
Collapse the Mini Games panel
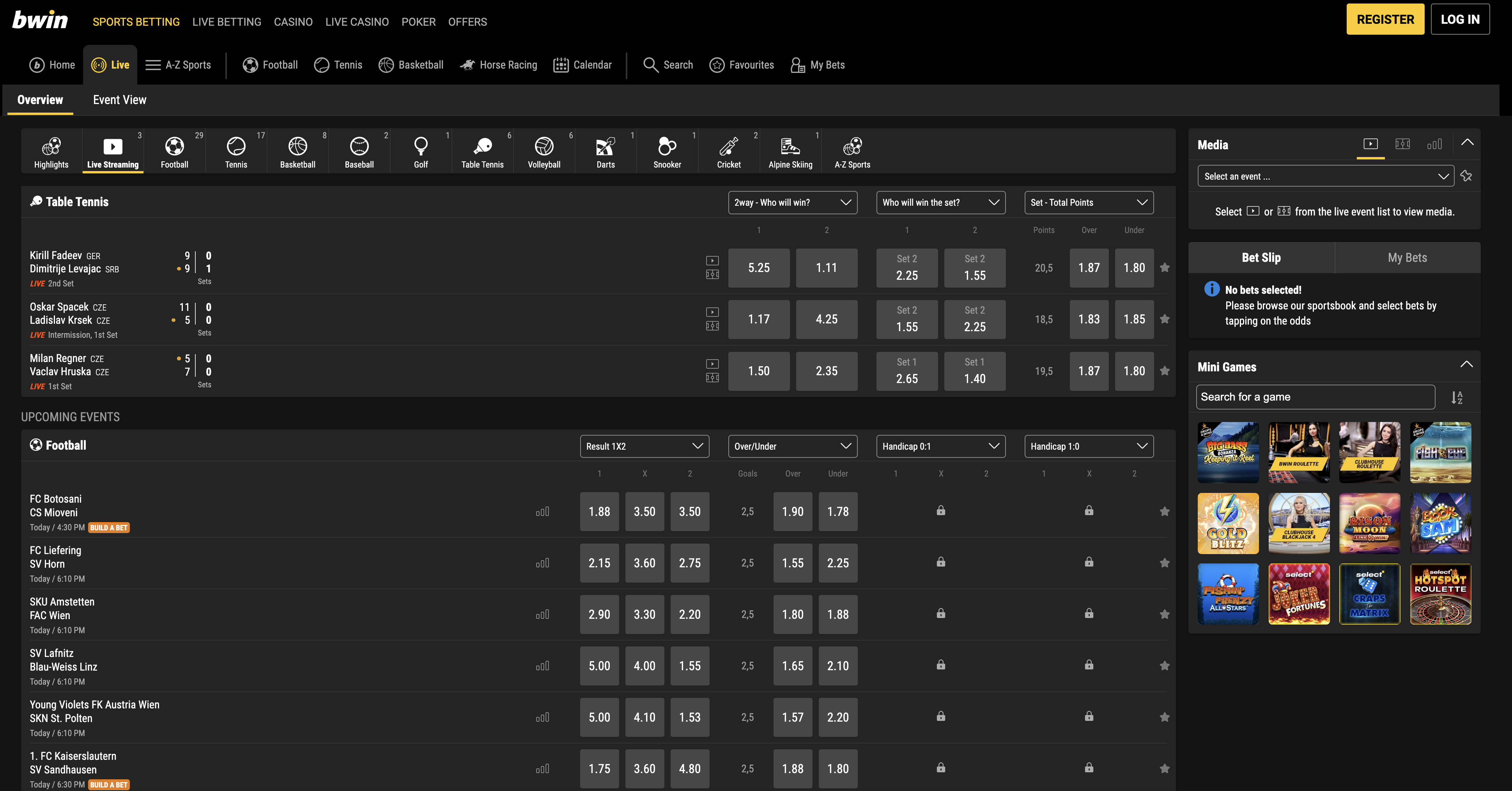click(x=1466, y=364)
